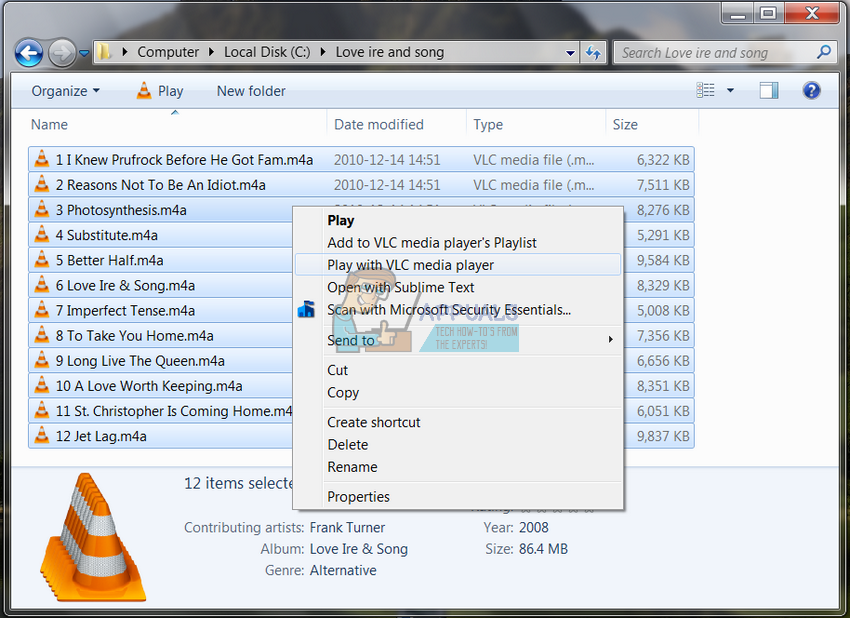Viewport: 850px width, 618px height.
Task: Click the folder icon in address bar
Action: (104, 52)
